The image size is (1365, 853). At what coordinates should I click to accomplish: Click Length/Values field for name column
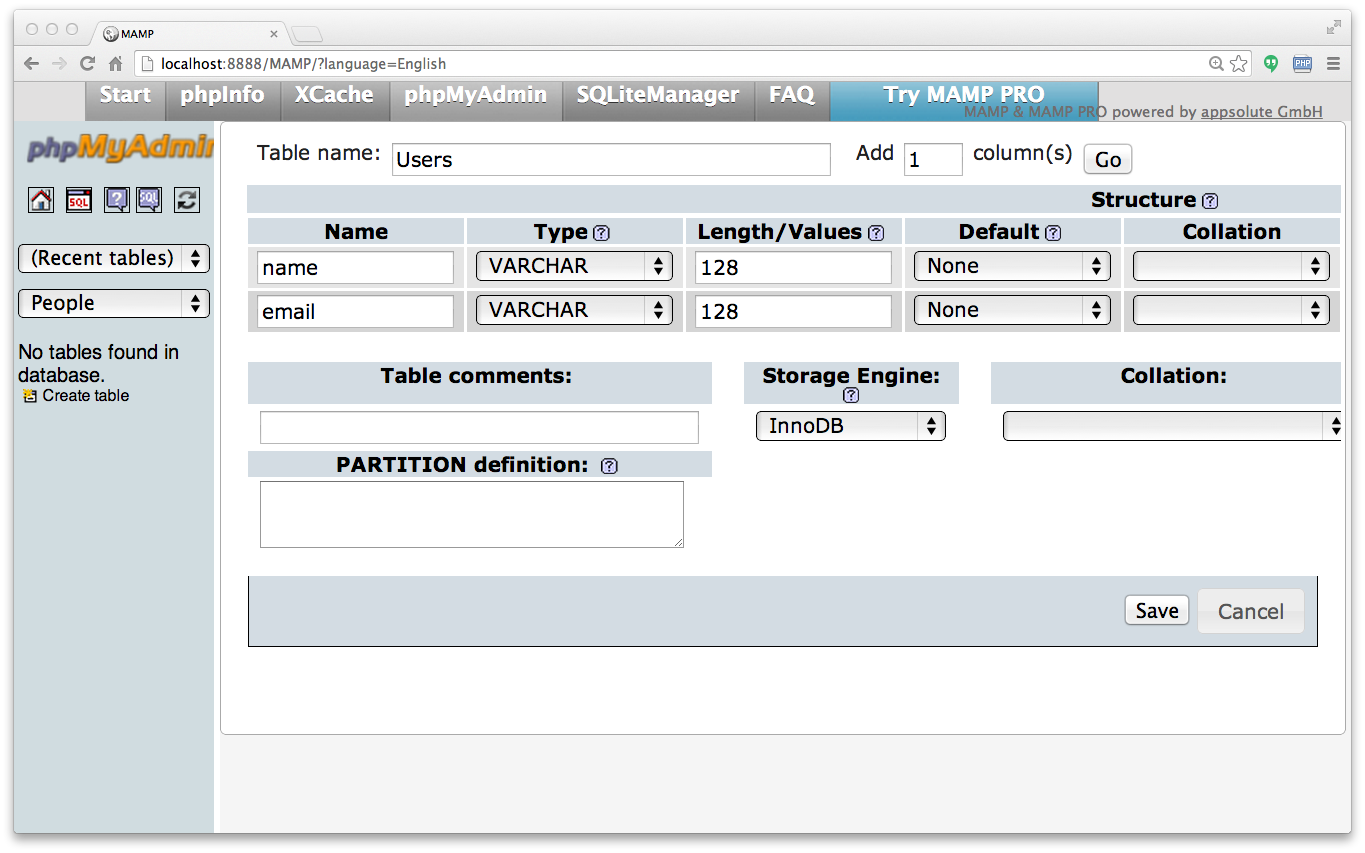(x=793, y=267)
